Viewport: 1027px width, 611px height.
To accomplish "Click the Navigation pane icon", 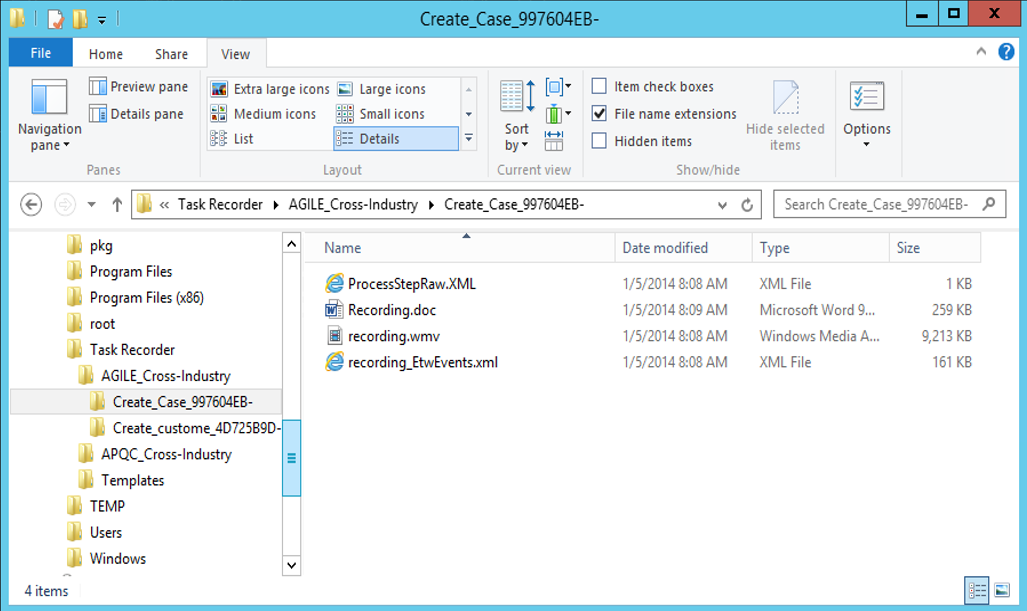I will click(x=49, y=100).
